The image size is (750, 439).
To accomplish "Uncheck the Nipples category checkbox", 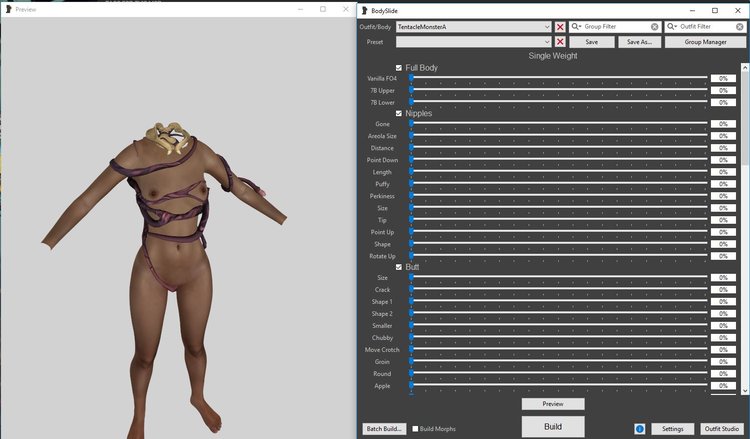I will coord(398,113).
